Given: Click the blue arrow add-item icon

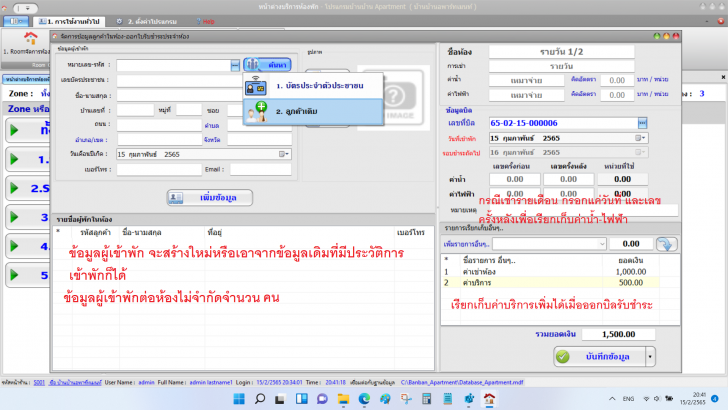Looking at the screenshot, I should 666,244.
